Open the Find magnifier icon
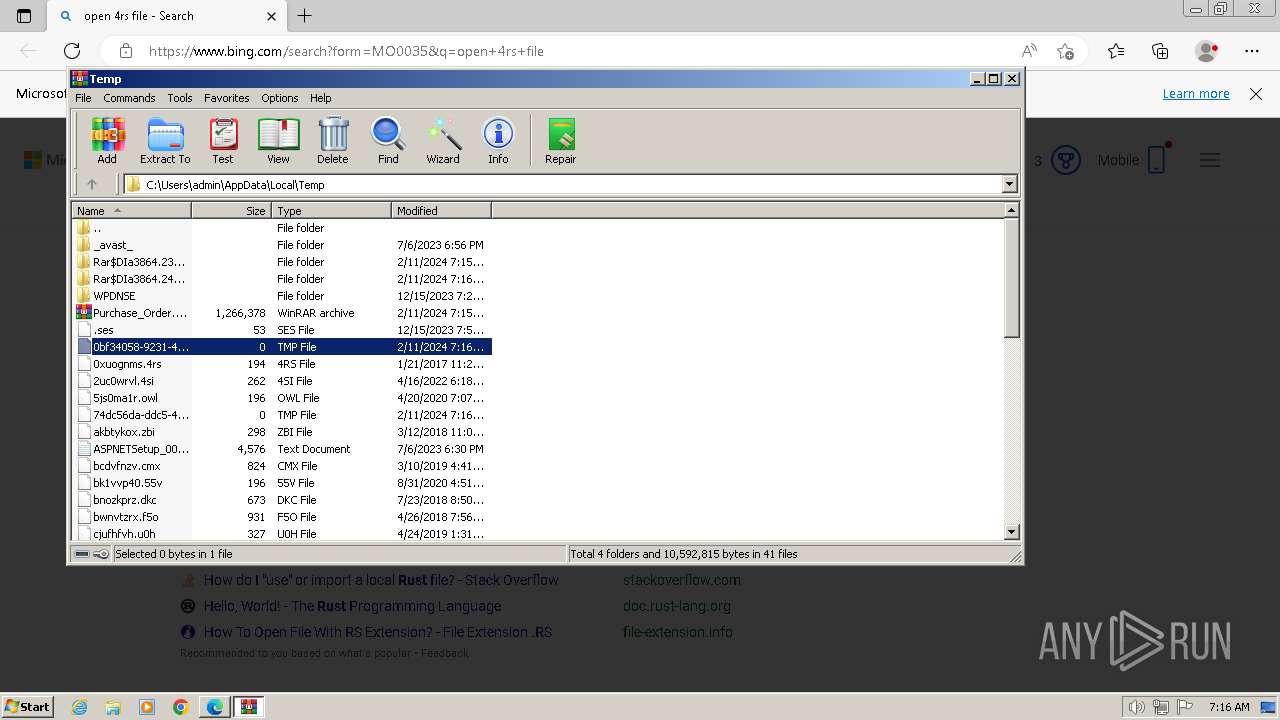The width and height of the screenshot is (1280, 720). pyautogui.click(x=388, y=140)
